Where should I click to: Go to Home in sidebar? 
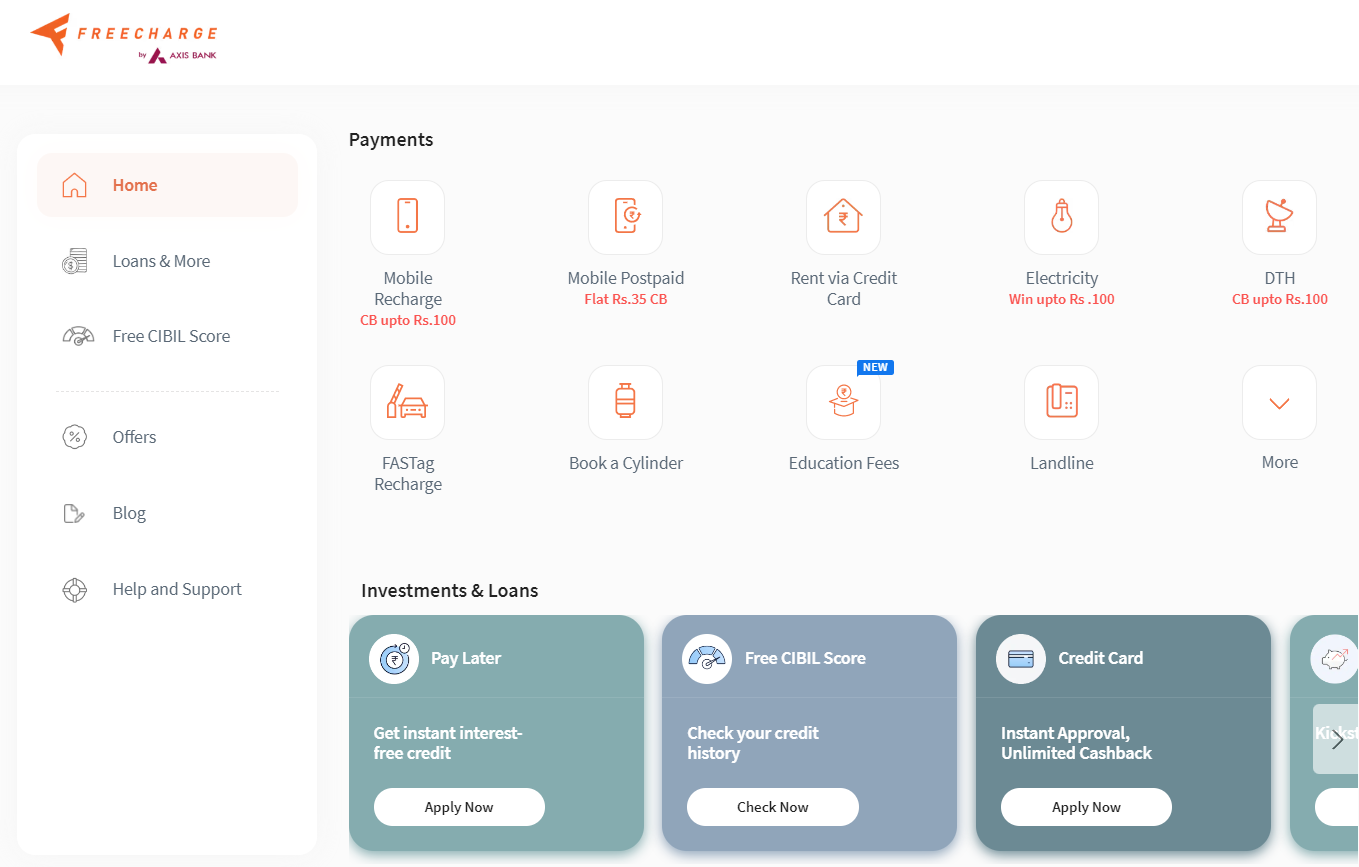(x=167, y=185)
